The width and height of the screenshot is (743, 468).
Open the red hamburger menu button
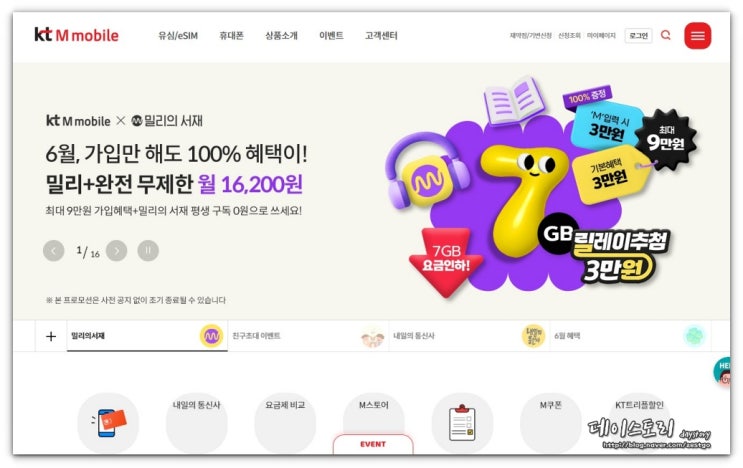pyautogui.click(x=698, y=36)
